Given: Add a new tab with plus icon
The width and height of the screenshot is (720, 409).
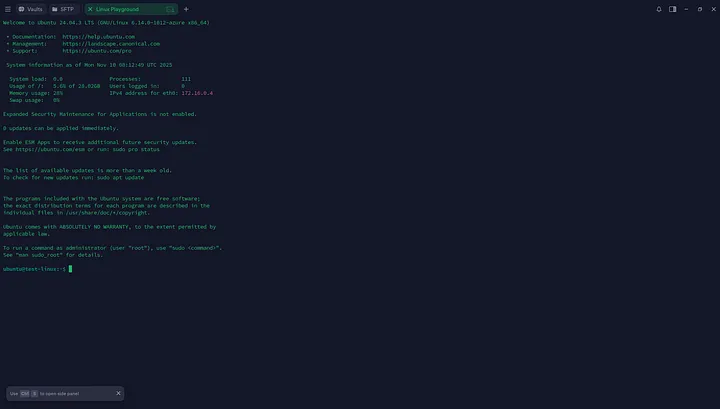Looking at the screenshot, I should (x=186, y=8).
